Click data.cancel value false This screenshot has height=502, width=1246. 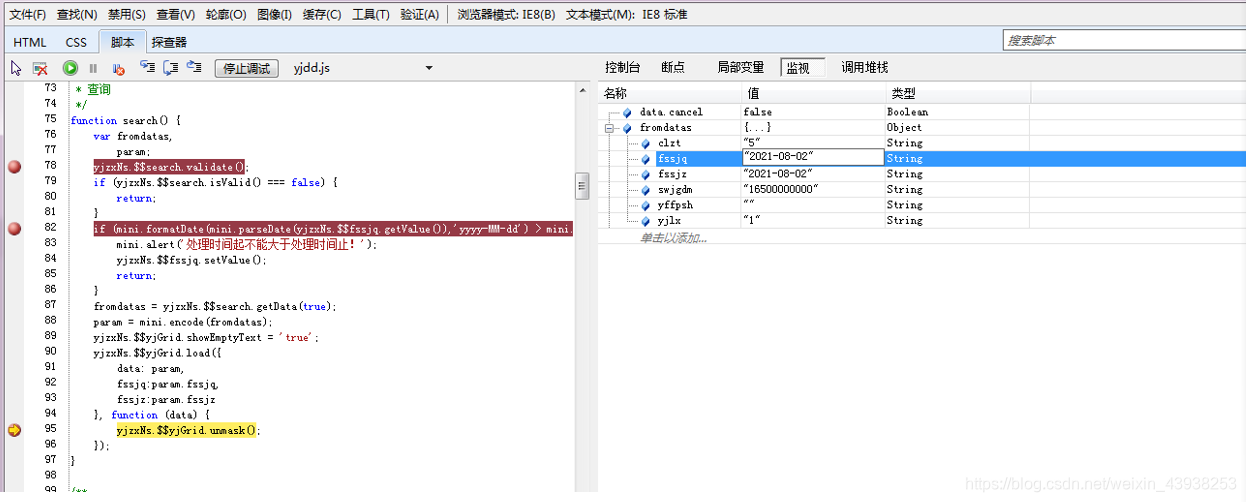coord(757,112)
